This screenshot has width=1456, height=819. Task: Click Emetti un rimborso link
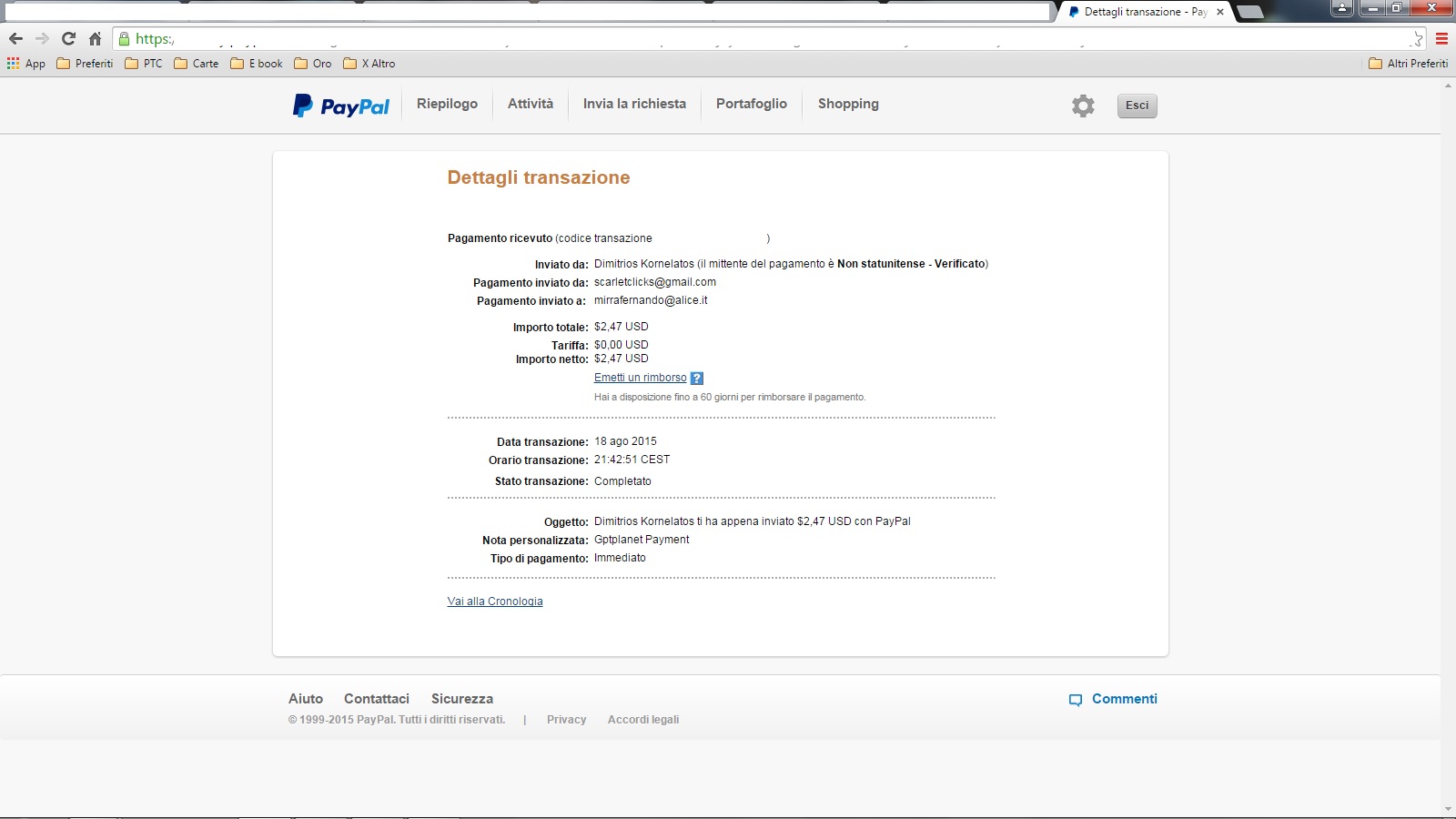[x=641, y=378]
